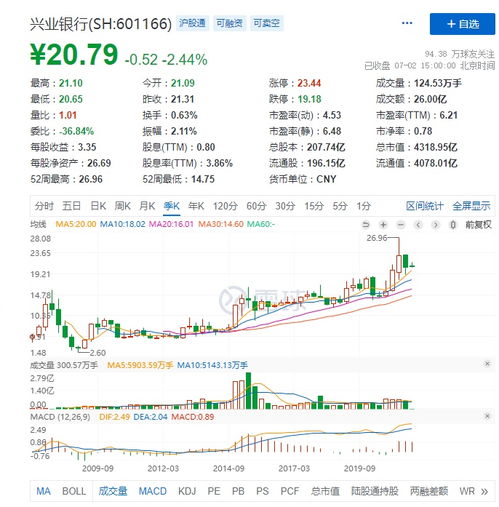Switch to the 15分 interval tab
Viewport: 499px width, 507px height.
point(314,206)
